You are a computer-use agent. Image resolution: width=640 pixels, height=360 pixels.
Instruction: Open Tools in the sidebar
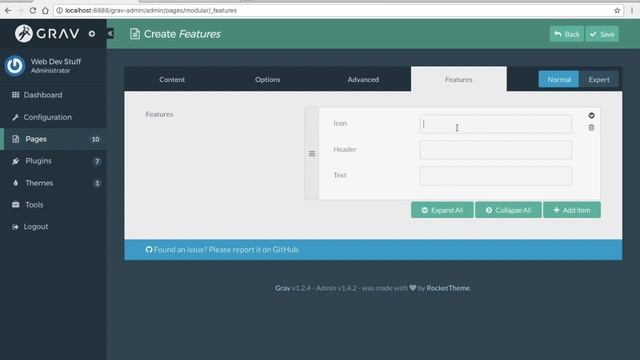(x=53, y=205)
